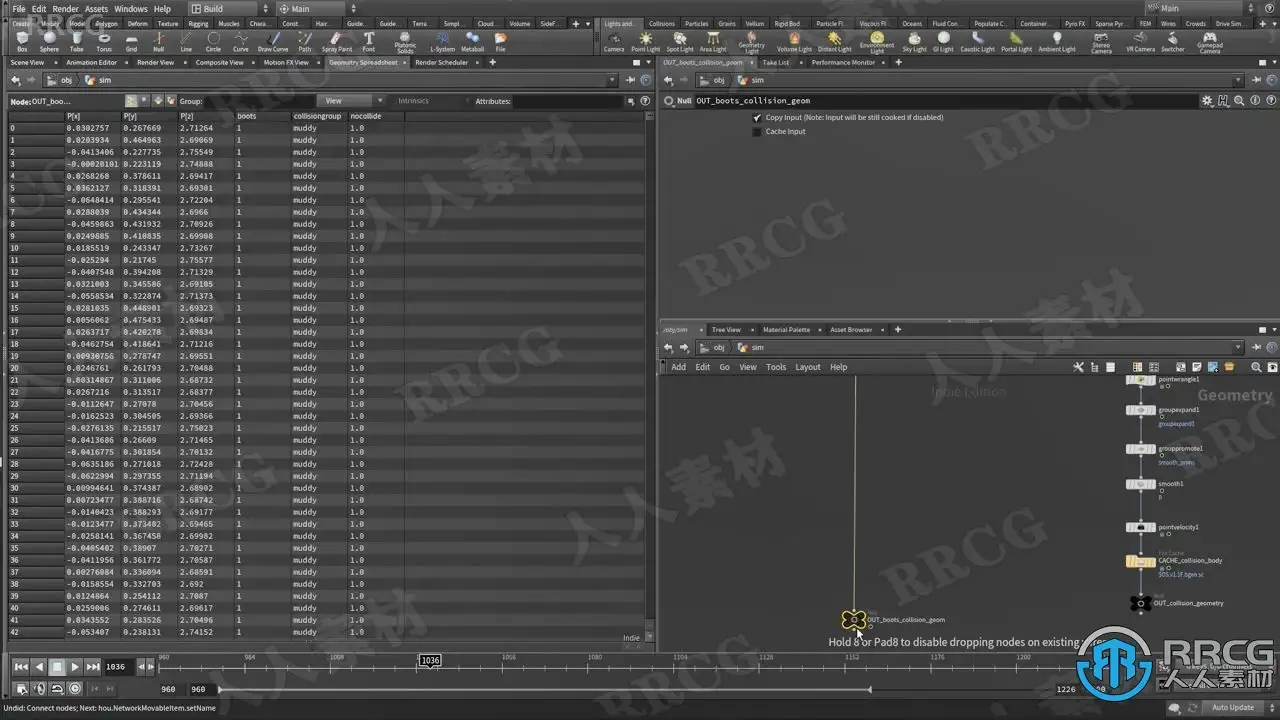The width and height of the screenshot is (1280, 720).
Task: Click the Play forward button
Action: (75, 667)
